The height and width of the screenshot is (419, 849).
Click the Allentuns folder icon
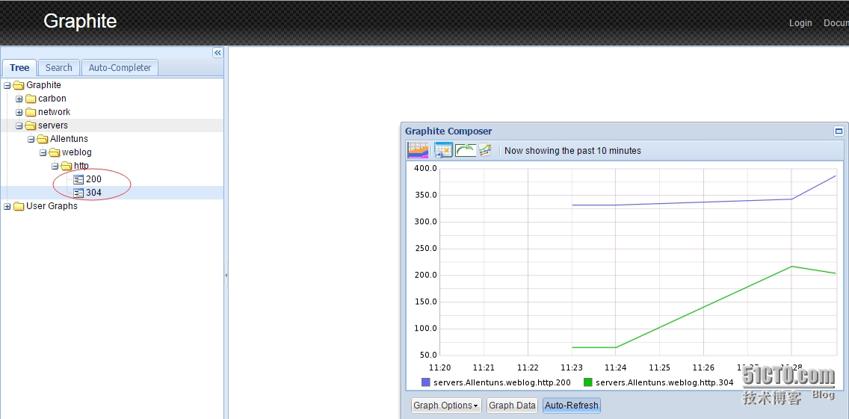tap(43, 139)
